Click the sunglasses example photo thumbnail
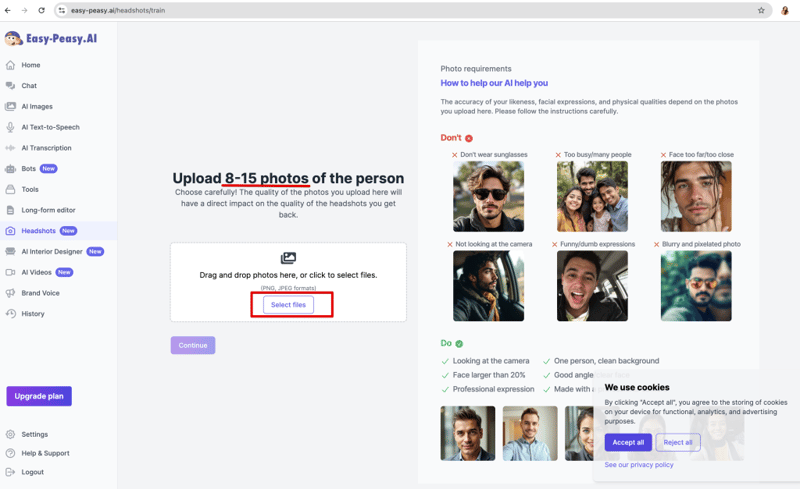This screenshot has height=489, width=800. coord(488,197)
